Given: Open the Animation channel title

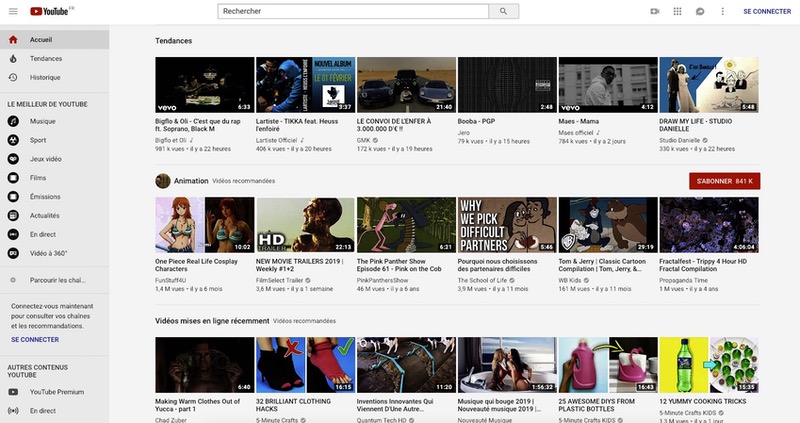Looking at the screenshot, I should point(191,181).
